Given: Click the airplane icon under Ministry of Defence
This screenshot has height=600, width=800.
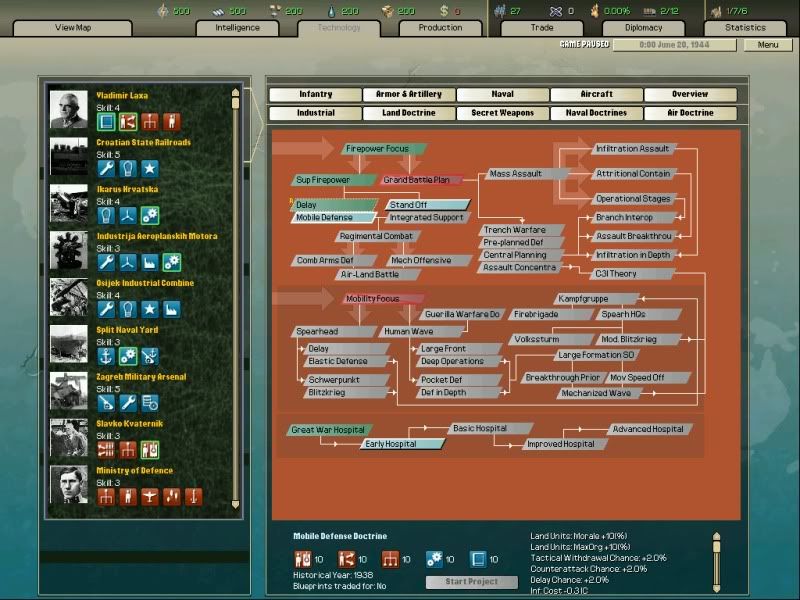Looking at the screenshot, I should point(150,497).
